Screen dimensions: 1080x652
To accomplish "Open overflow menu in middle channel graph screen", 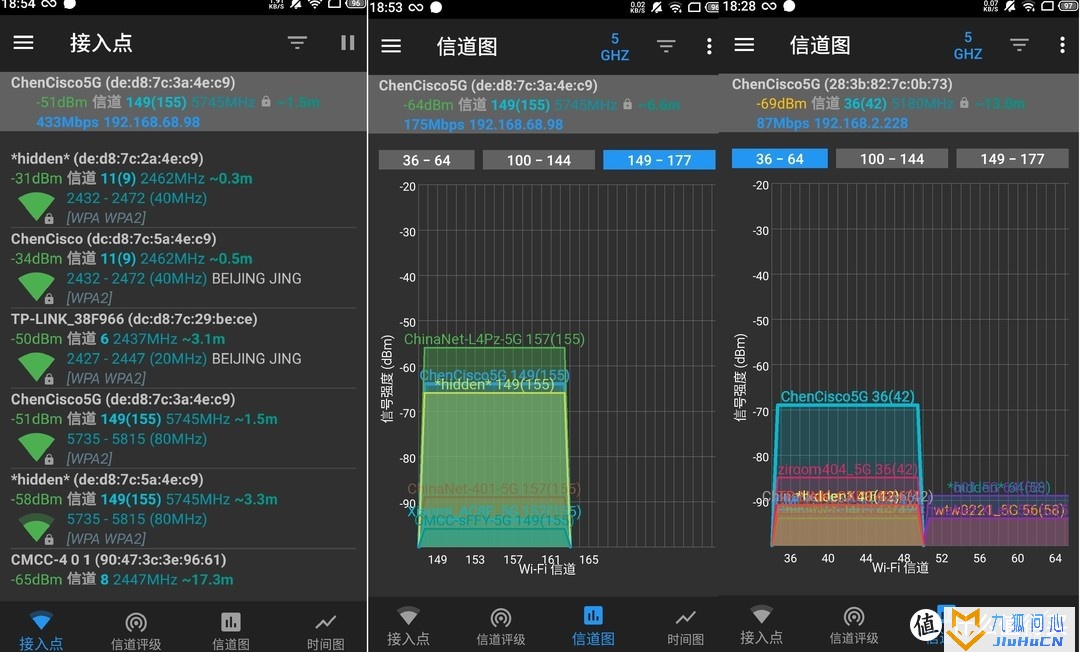I will pyautogui.click(x=709, y=46).
